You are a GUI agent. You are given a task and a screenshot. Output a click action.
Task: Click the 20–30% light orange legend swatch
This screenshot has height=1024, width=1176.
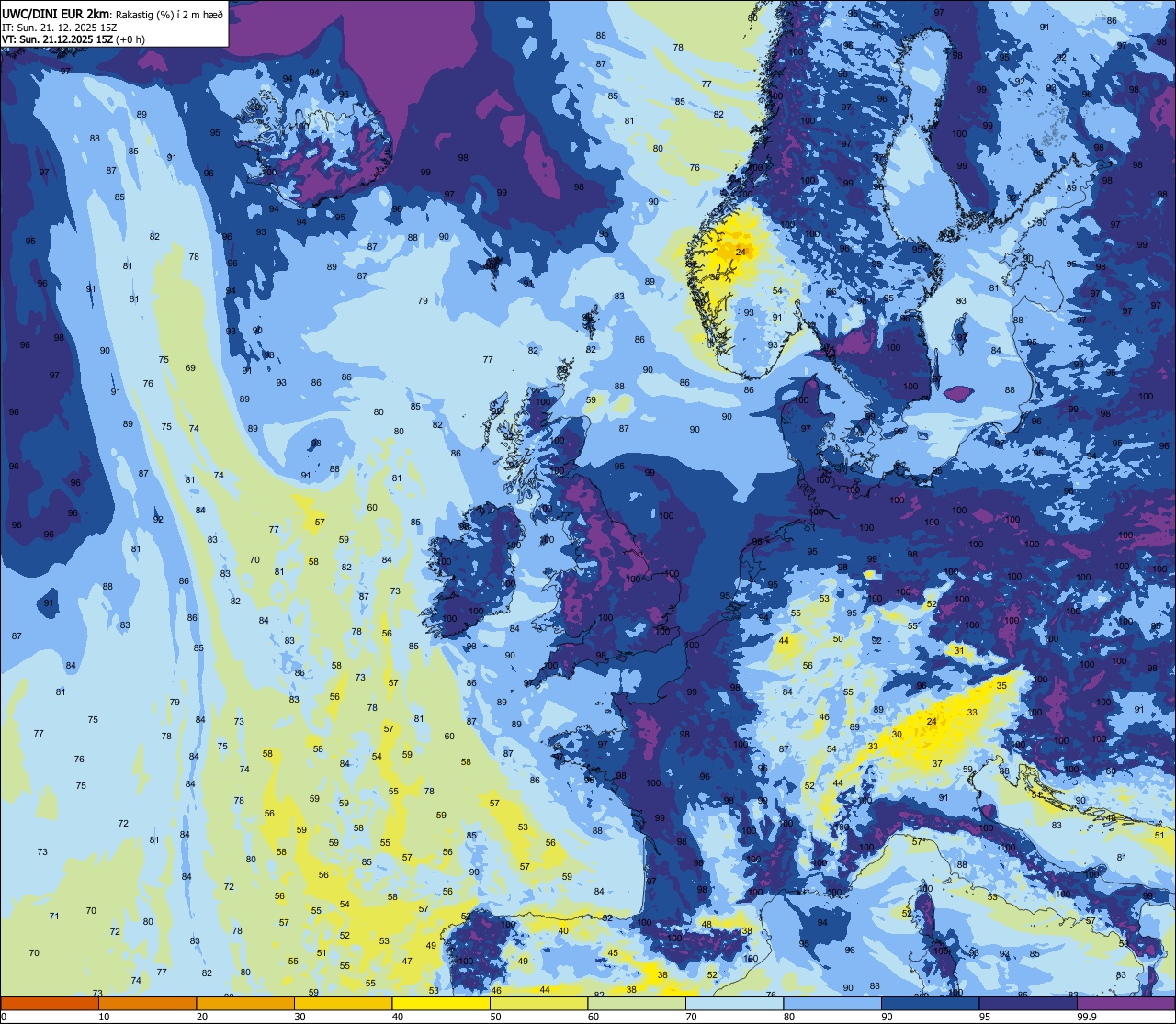[245, 1003]
